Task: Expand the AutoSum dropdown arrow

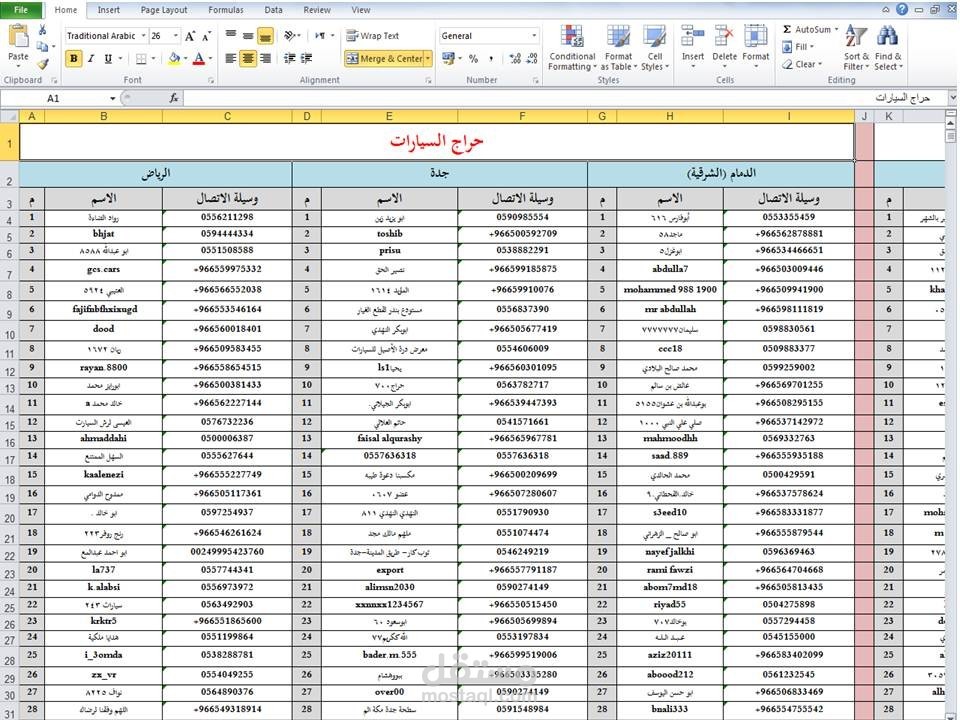Action: point(836,29)
